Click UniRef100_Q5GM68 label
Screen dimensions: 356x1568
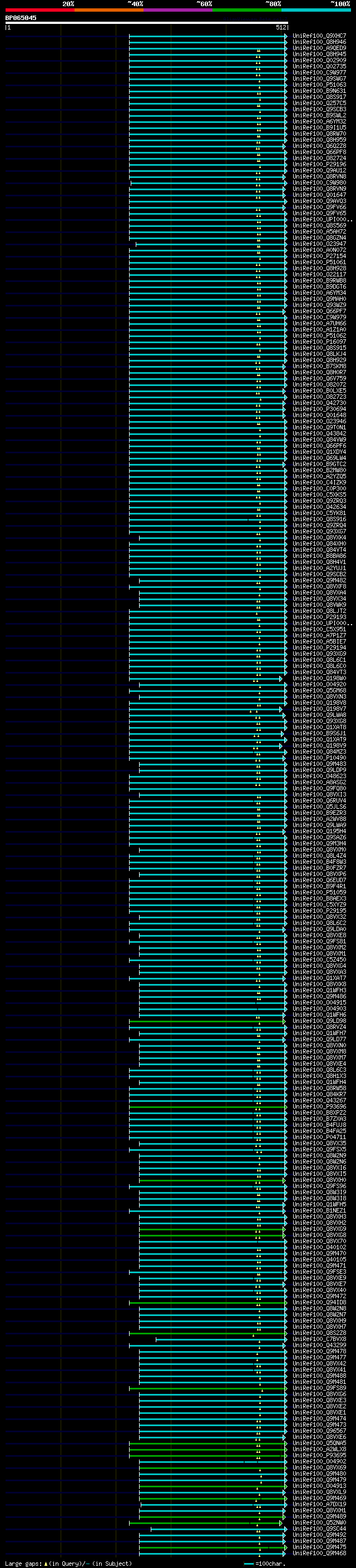click(x=319, y=690)
